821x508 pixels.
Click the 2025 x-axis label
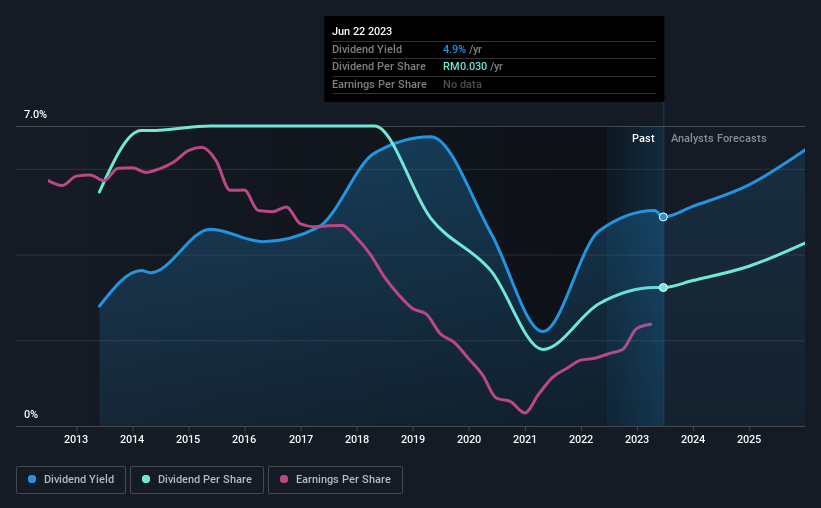(749, 439)
